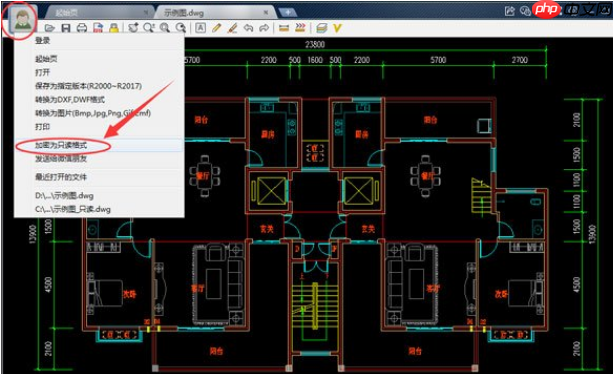Click the user avatar menu button
The image size is (613, 374).
[x=22, y=19]
